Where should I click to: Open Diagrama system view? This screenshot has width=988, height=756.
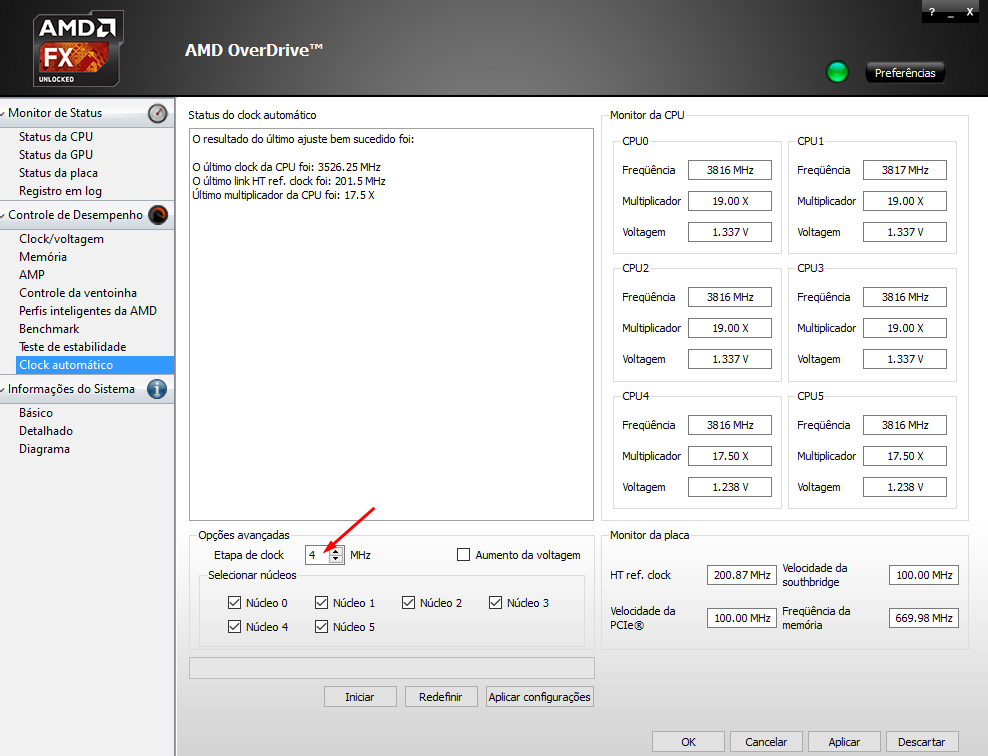point(44,449)
